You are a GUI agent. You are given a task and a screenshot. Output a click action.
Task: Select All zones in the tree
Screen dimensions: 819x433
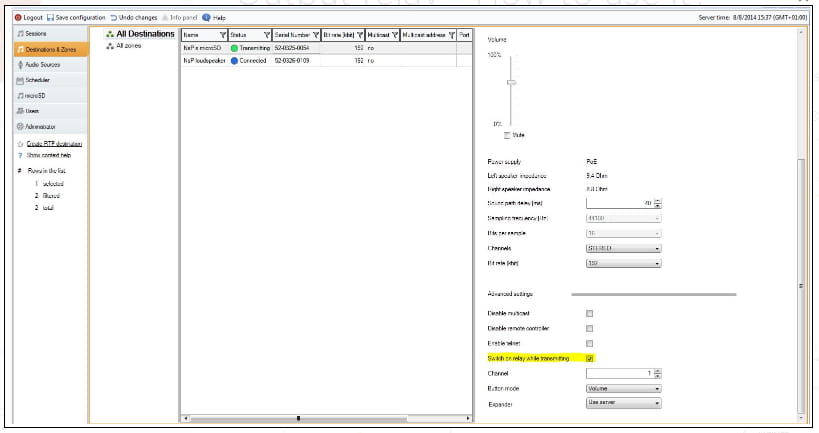(124, 46)
